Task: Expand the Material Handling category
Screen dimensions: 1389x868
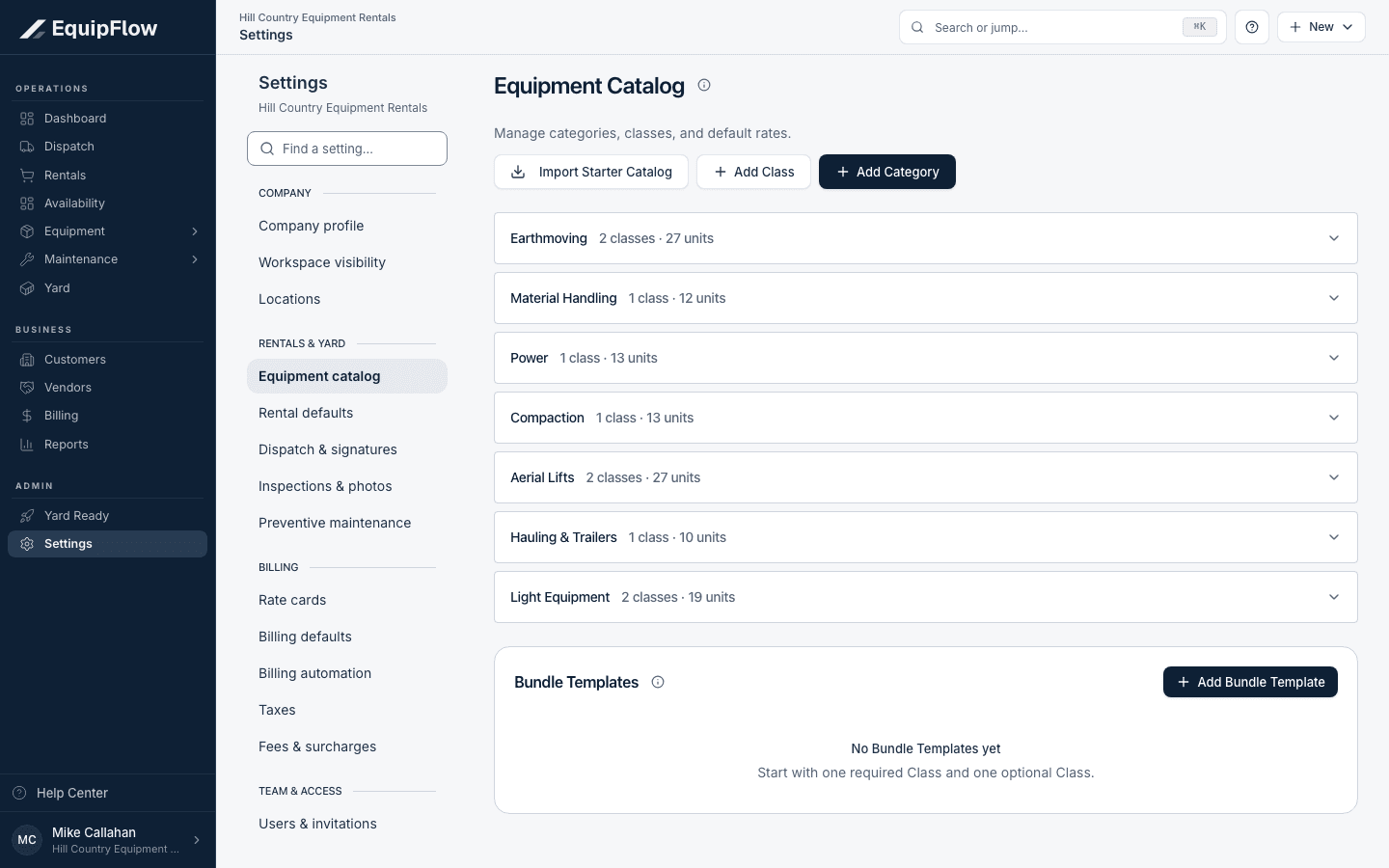Action: pos(926,298)
